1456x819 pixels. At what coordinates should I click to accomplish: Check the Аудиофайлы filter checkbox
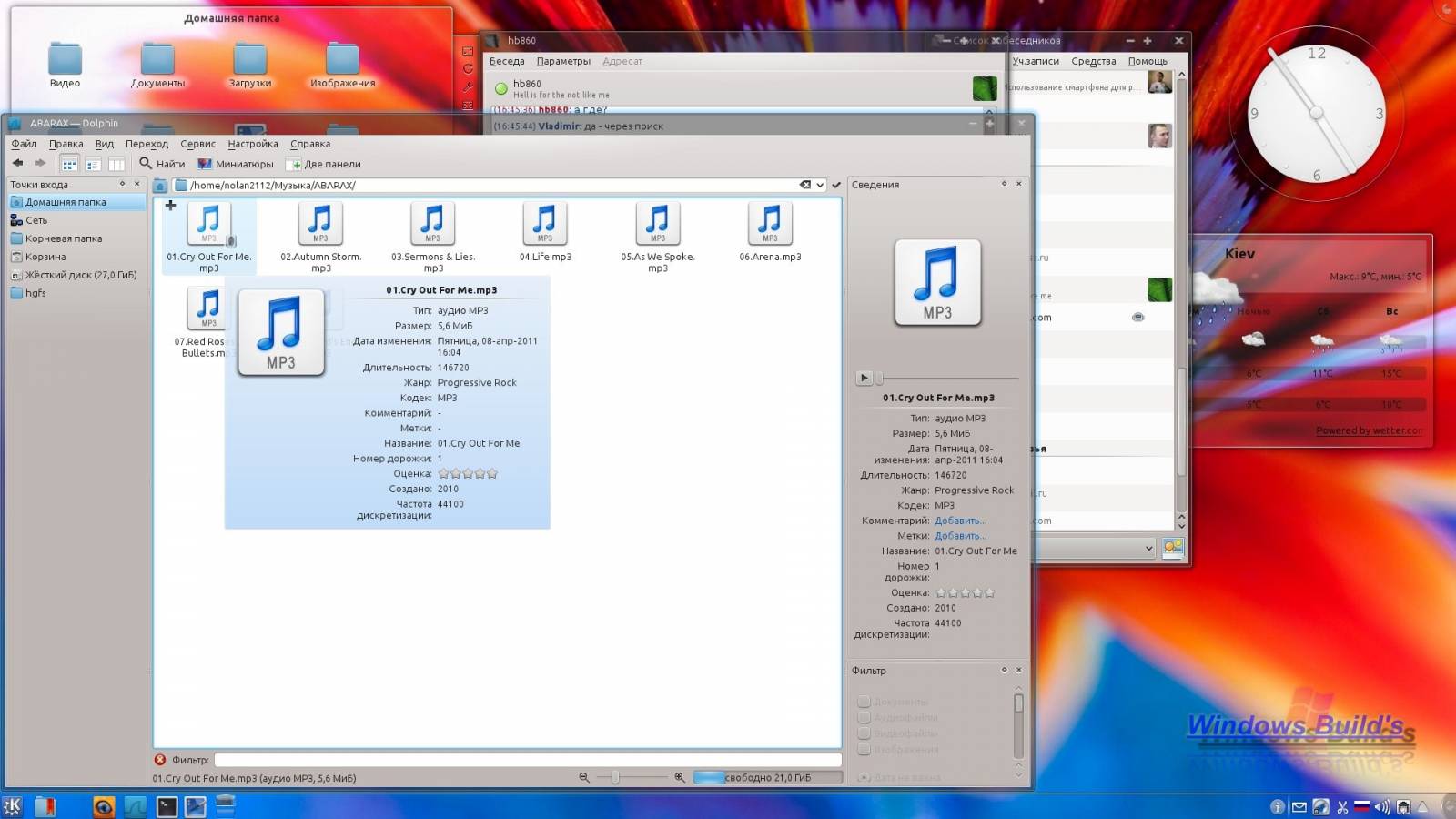(864, 717)
